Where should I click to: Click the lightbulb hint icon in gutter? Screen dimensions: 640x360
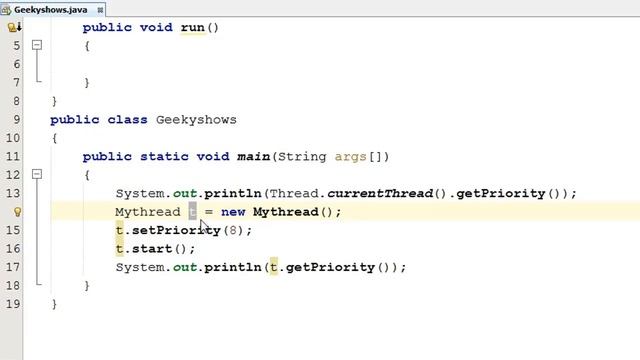tap(17, 212)
